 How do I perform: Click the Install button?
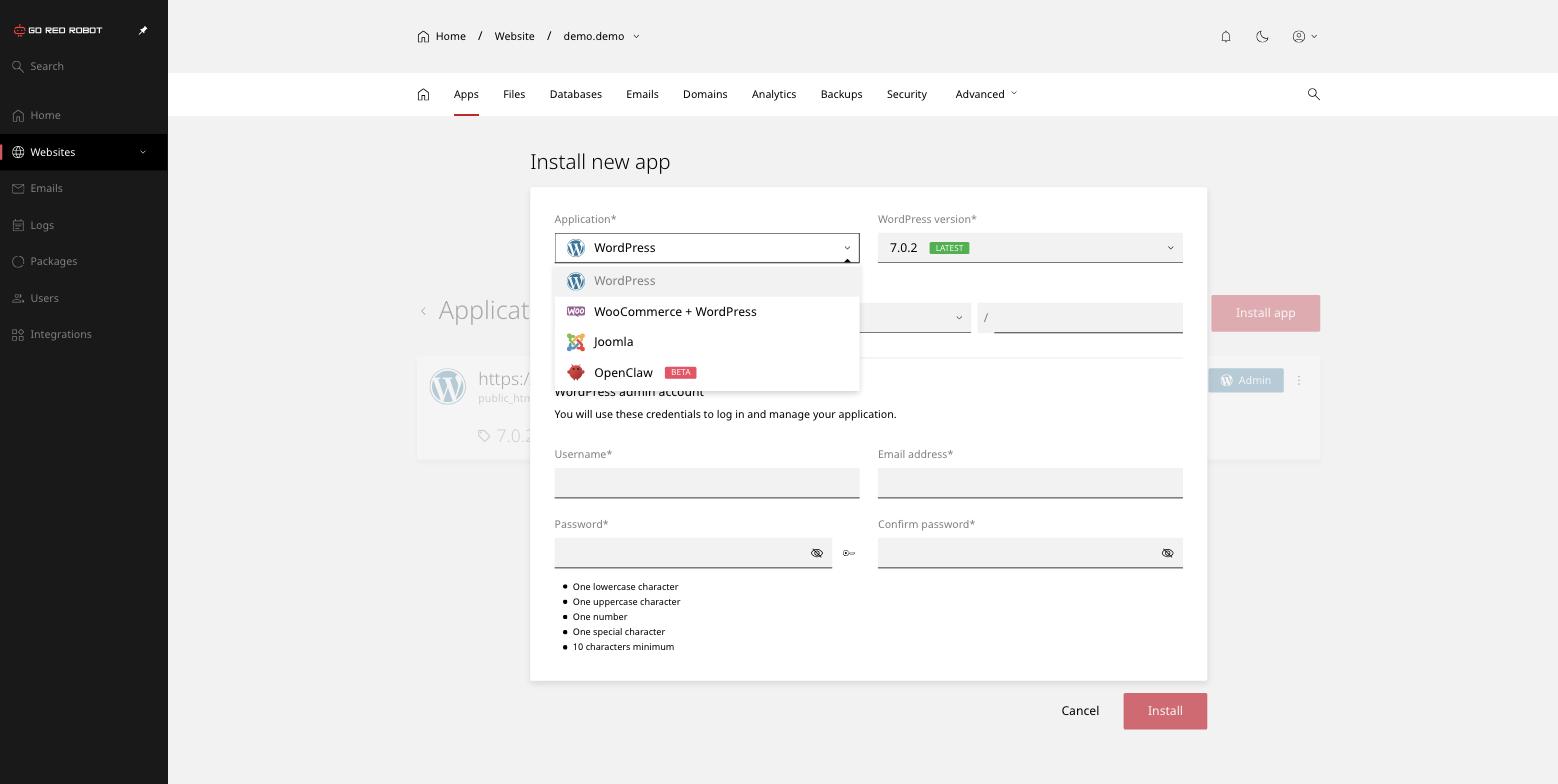pyautogui.click(x=1165, y=711)
